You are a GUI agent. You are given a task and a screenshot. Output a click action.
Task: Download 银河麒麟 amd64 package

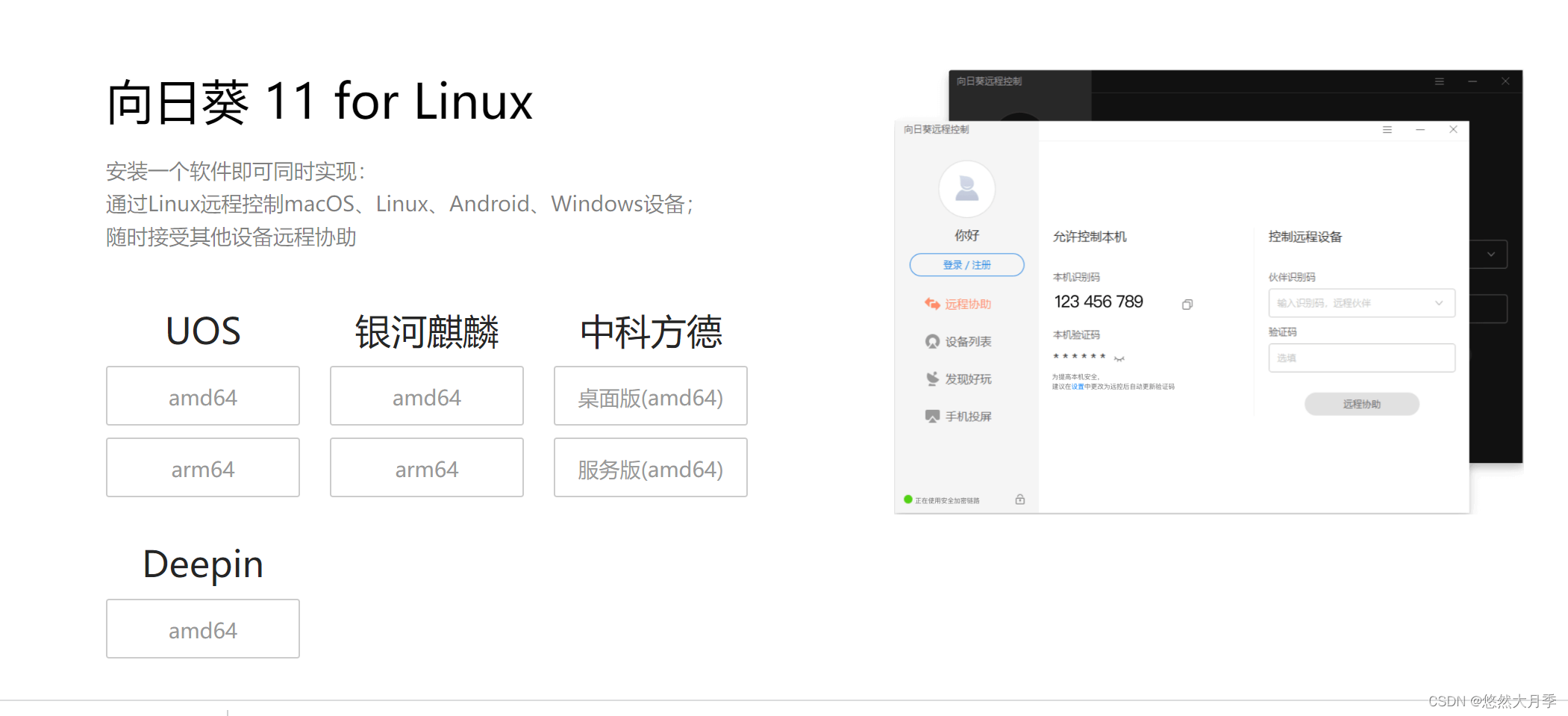[427, 396]
